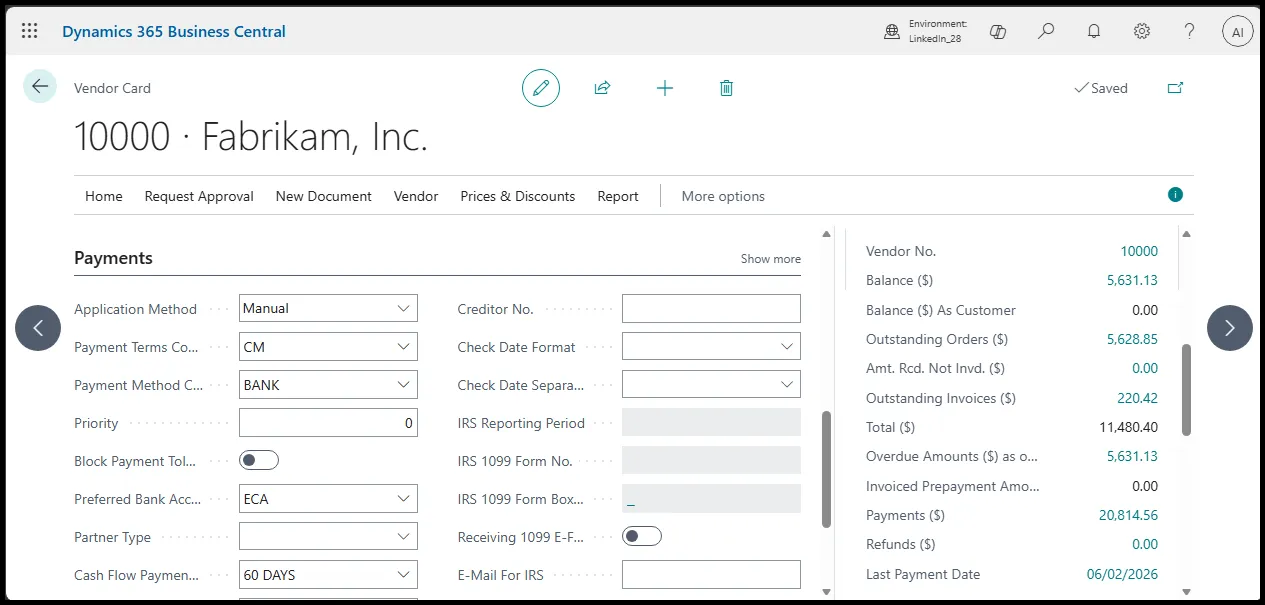
Task: Open the Outstanding Orders value 5,628.85
Action: pyautogui.click(x=1132, y=339)
